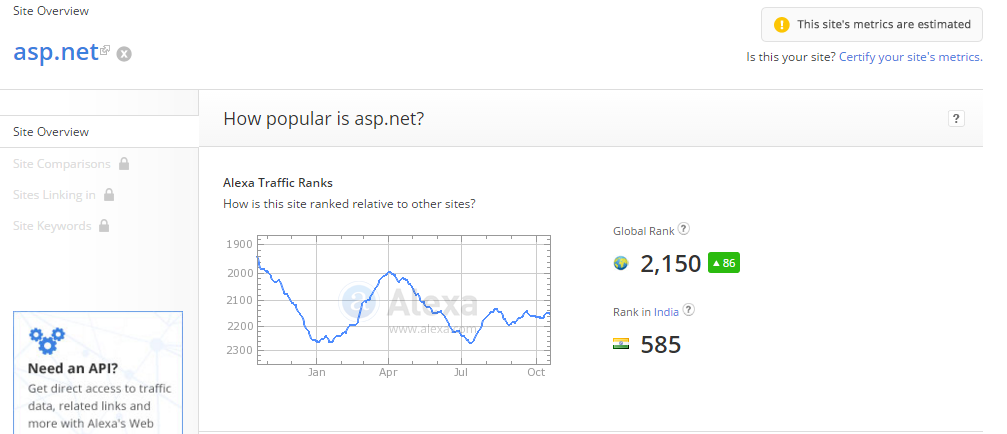1007x434 pixels.
Task: Click the lock icon next to Site Keywords
Action: pos(104,225)
